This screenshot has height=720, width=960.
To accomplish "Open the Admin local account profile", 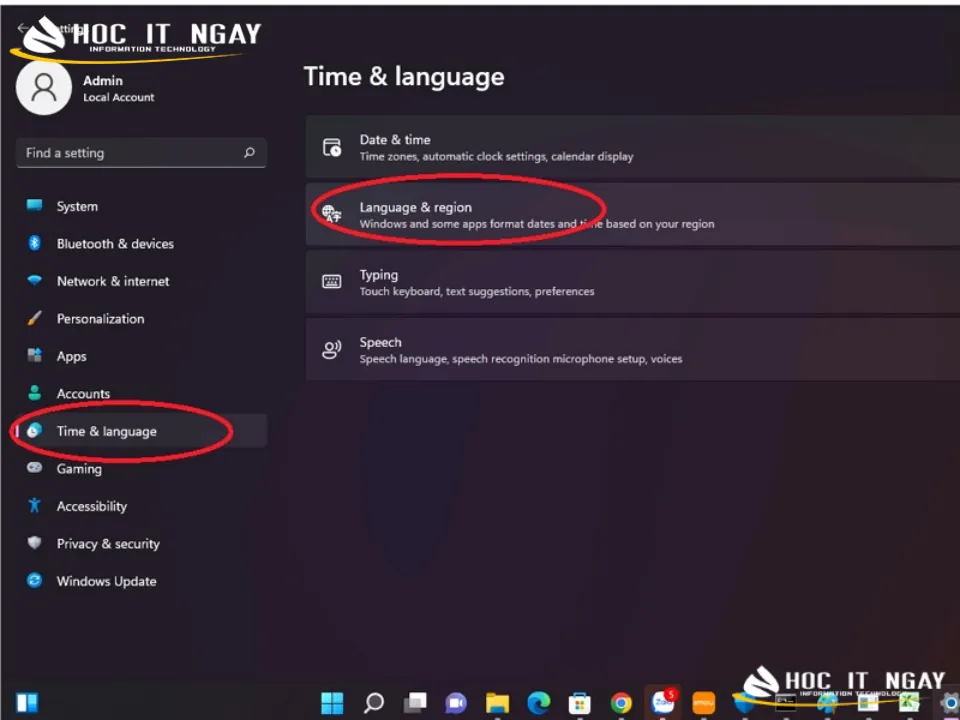I will point(86,88).
